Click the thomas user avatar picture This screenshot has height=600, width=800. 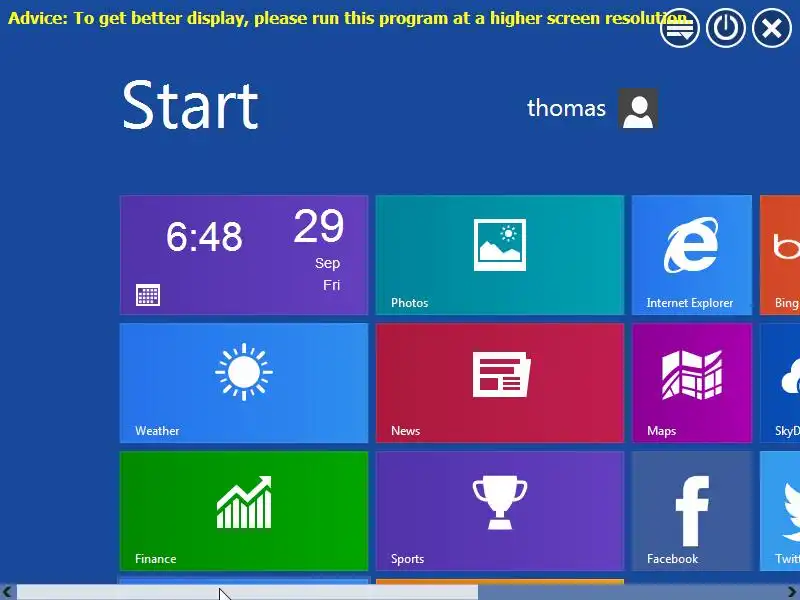tap(638, 108)
